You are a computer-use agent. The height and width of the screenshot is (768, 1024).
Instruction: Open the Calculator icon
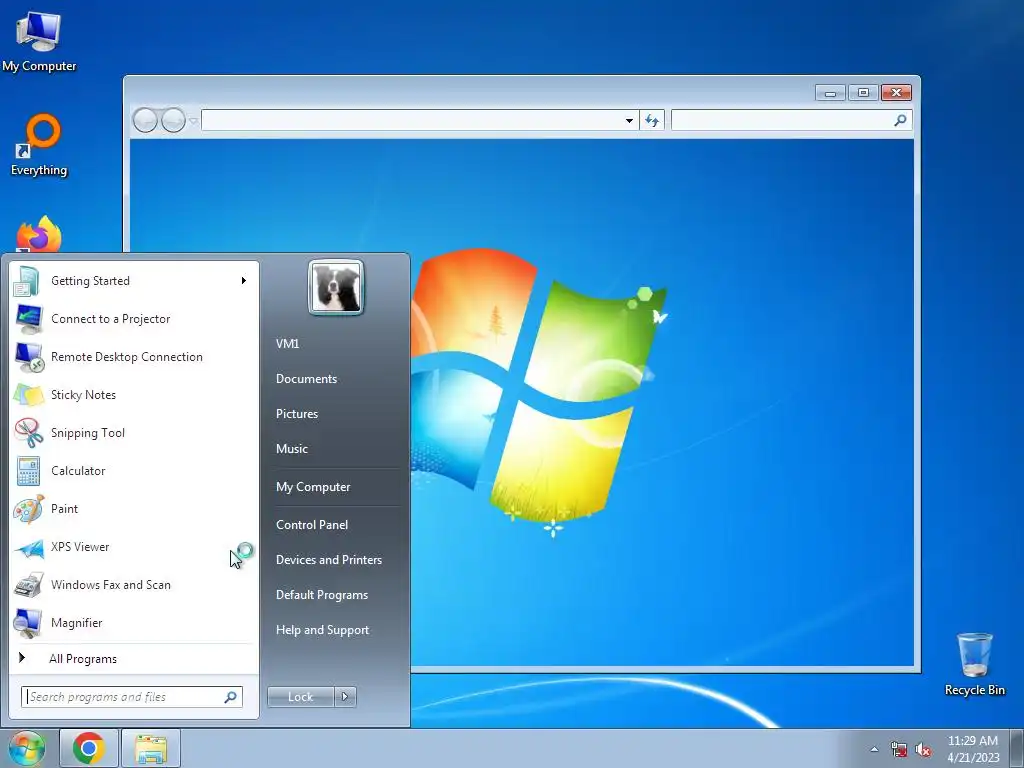pyautogui.click(x=27, y=471)
